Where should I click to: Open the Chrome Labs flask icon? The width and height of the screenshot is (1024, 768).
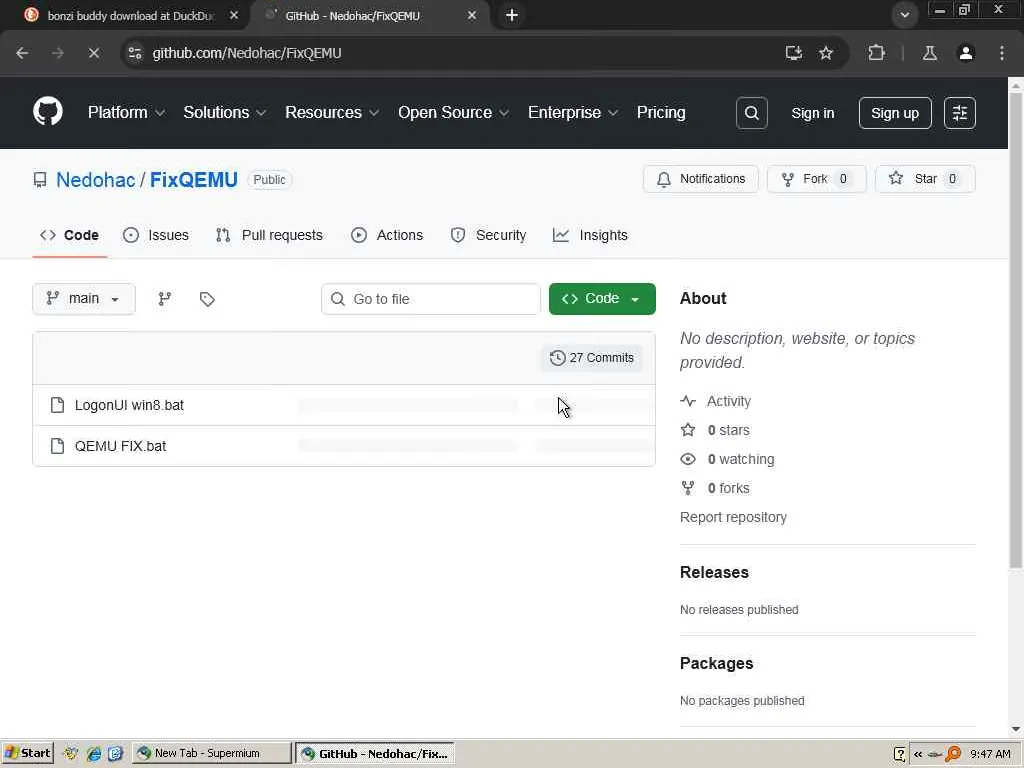coord(930,53)
